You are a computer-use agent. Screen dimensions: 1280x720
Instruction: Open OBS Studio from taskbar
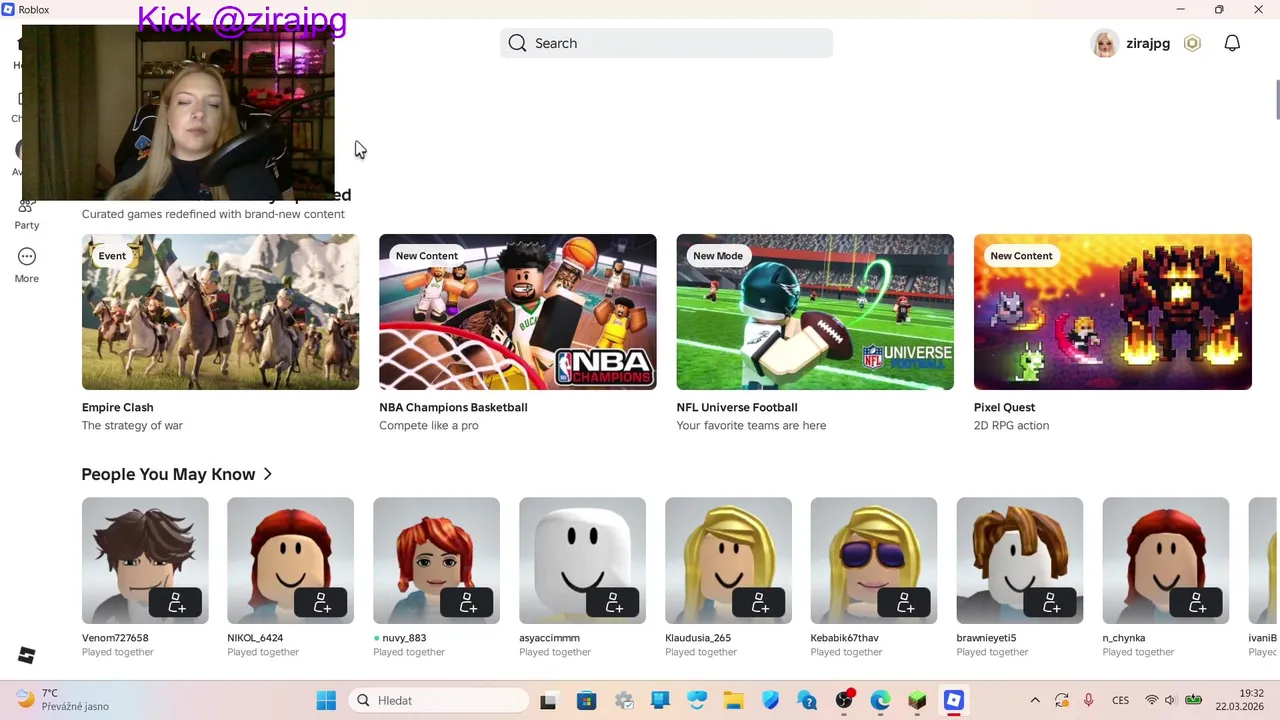pyautogui.click(x=844, y=700)
